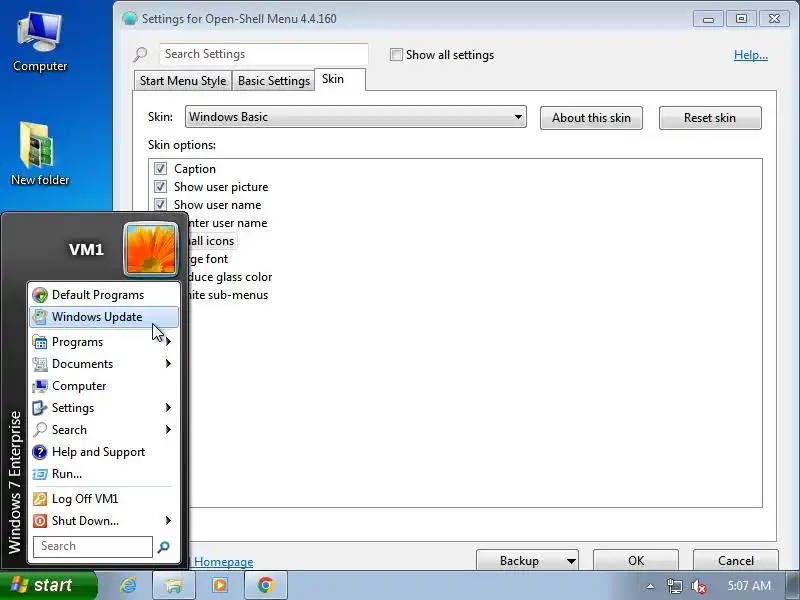Open Internet Explorer from the taskbar
Viewport: 800px width, 600px height.
(128, 585)
